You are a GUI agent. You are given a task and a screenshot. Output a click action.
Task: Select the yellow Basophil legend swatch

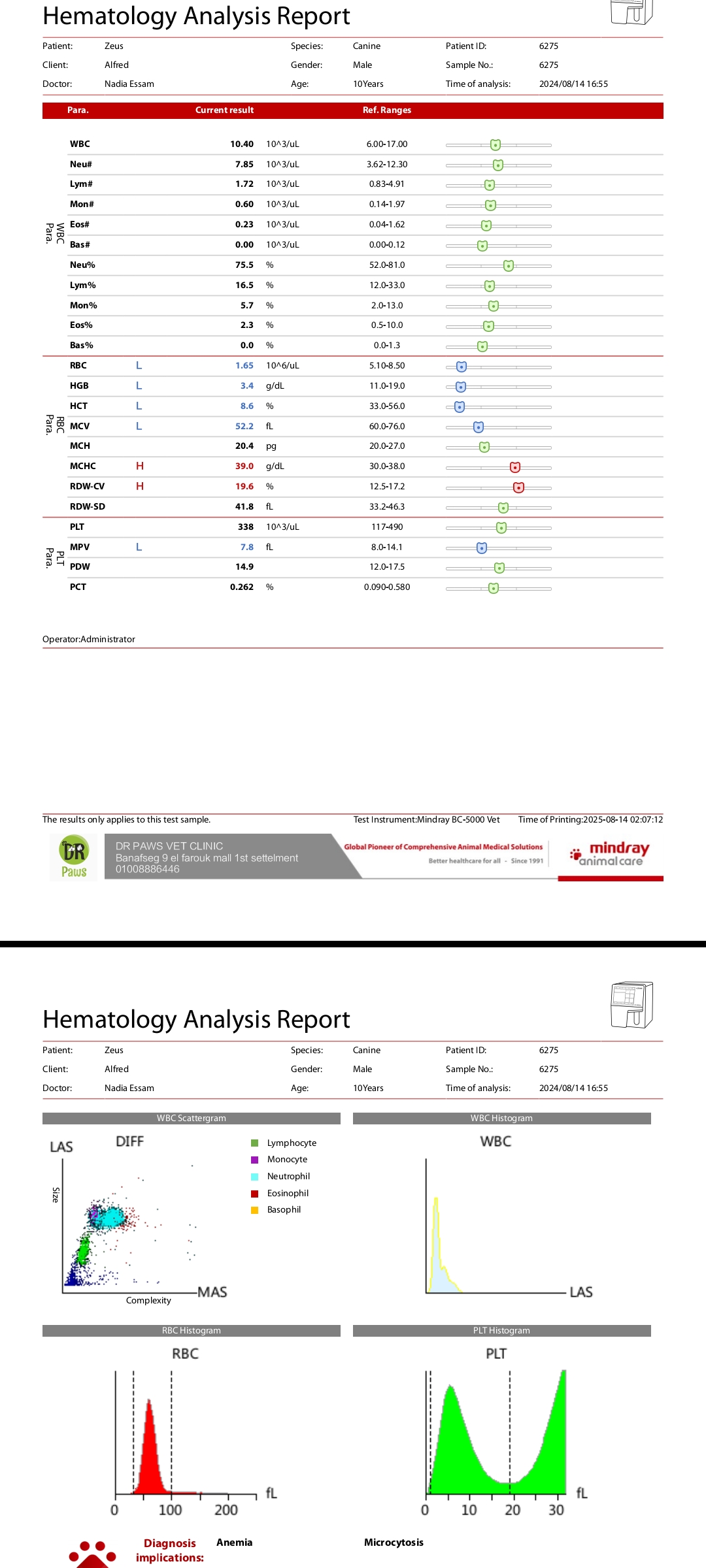coord(255,1210)
